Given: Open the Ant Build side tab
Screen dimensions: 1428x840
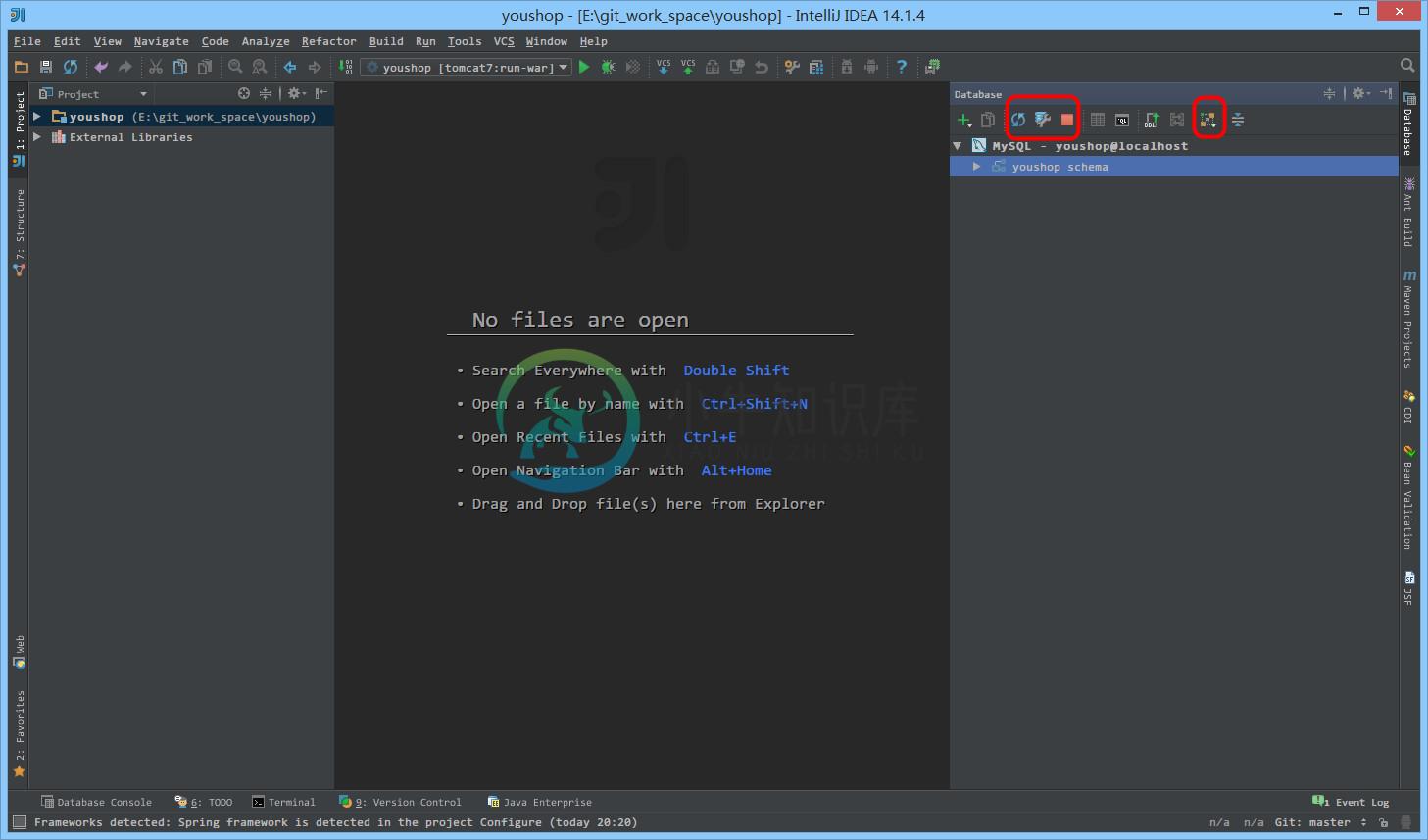Looking at the screenshot, I should pyautogui.click(x=1408, y=212).
